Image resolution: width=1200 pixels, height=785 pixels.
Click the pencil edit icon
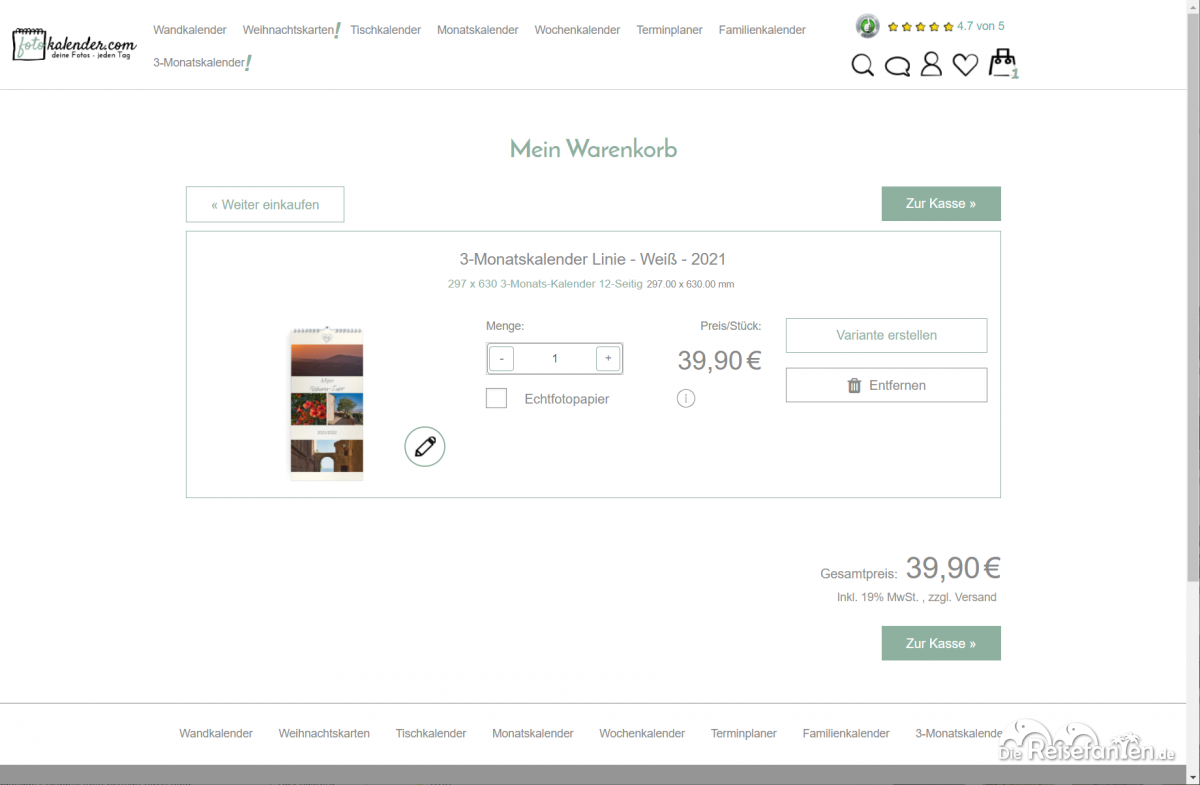click(x=425, y=446)
